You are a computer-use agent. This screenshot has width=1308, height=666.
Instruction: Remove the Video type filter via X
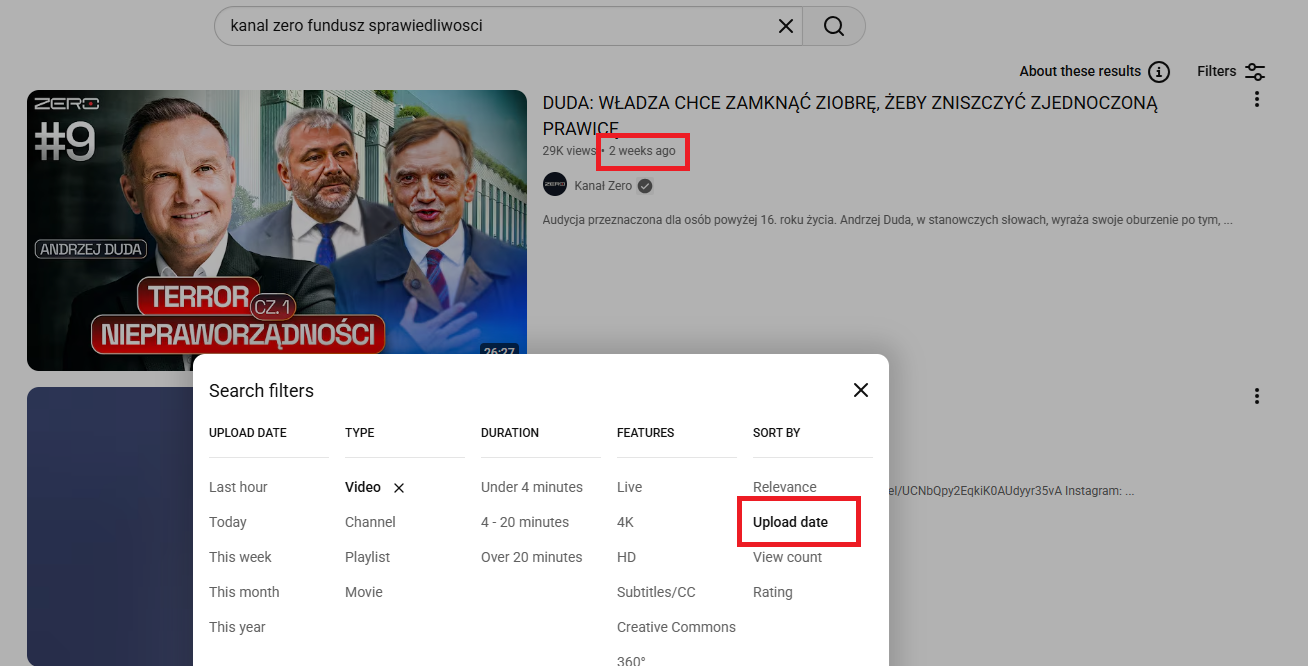399,488
